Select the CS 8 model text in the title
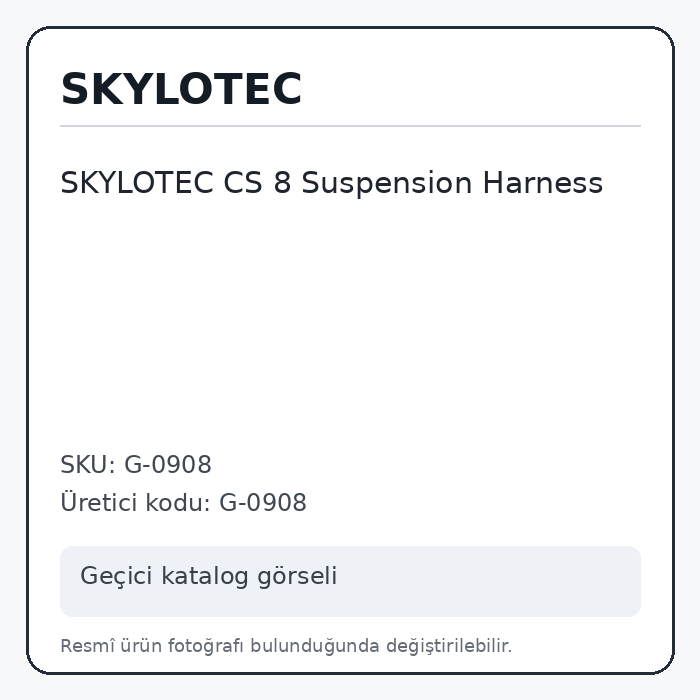Viewport: 700px width, 700px height. tap(257, 183)
